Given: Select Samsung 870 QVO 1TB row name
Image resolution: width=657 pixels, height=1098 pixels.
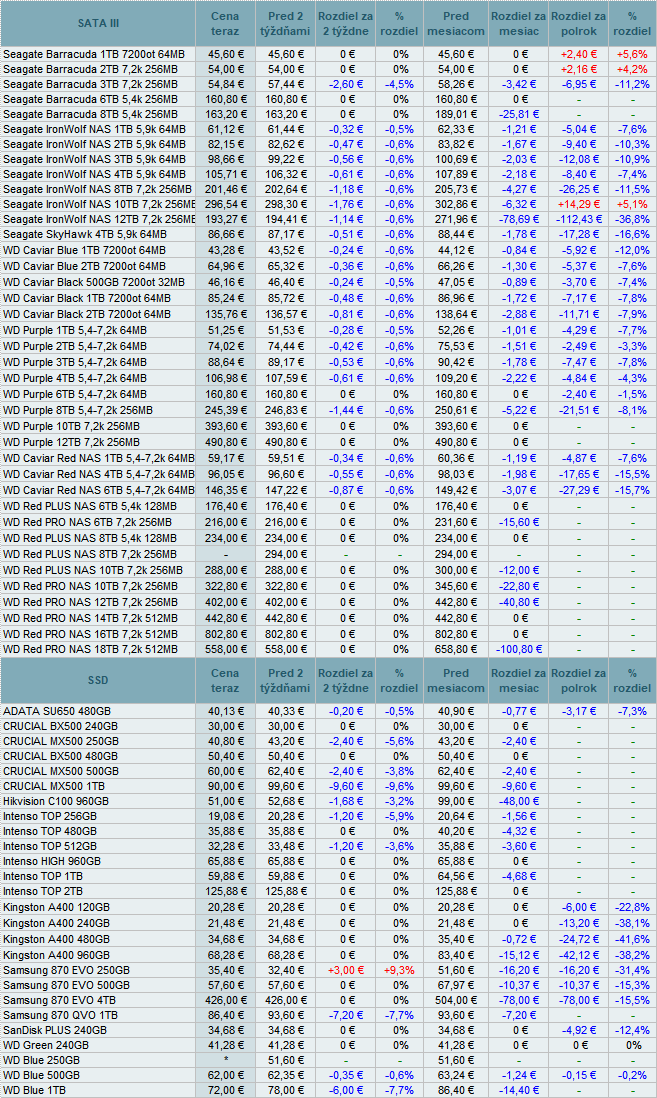Looking at the screenshot, I should click(x=60, y=1015).
